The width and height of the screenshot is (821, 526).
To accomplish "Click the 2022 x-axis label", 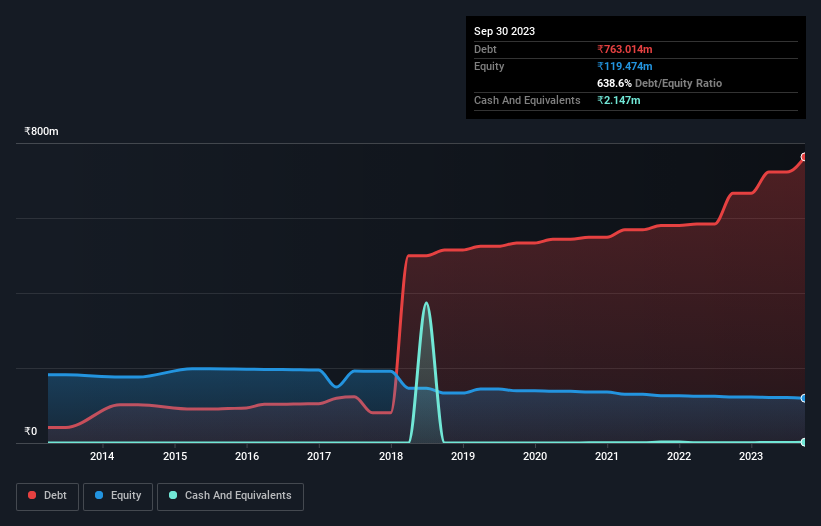I will [679, 456].
